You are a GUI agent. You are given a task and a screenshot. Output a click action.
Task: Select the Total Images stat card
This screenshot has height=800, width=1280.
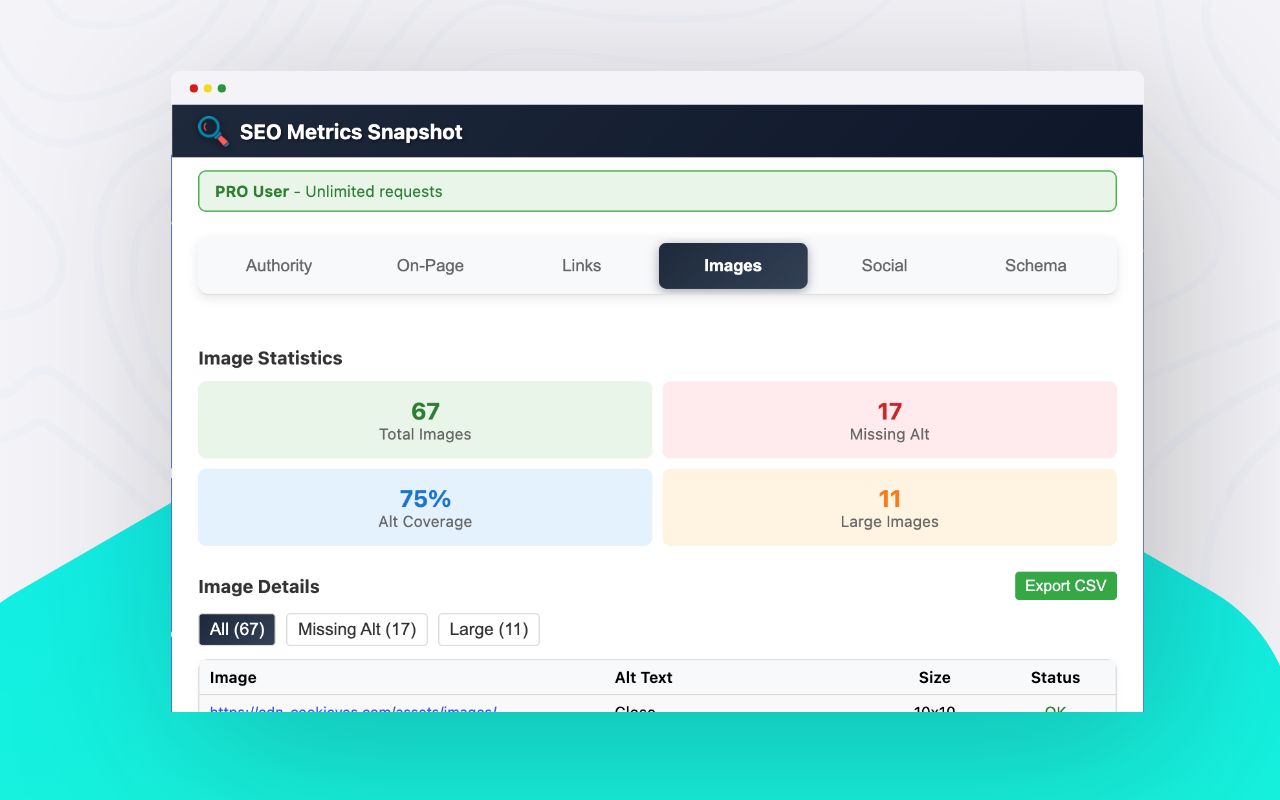424,420
